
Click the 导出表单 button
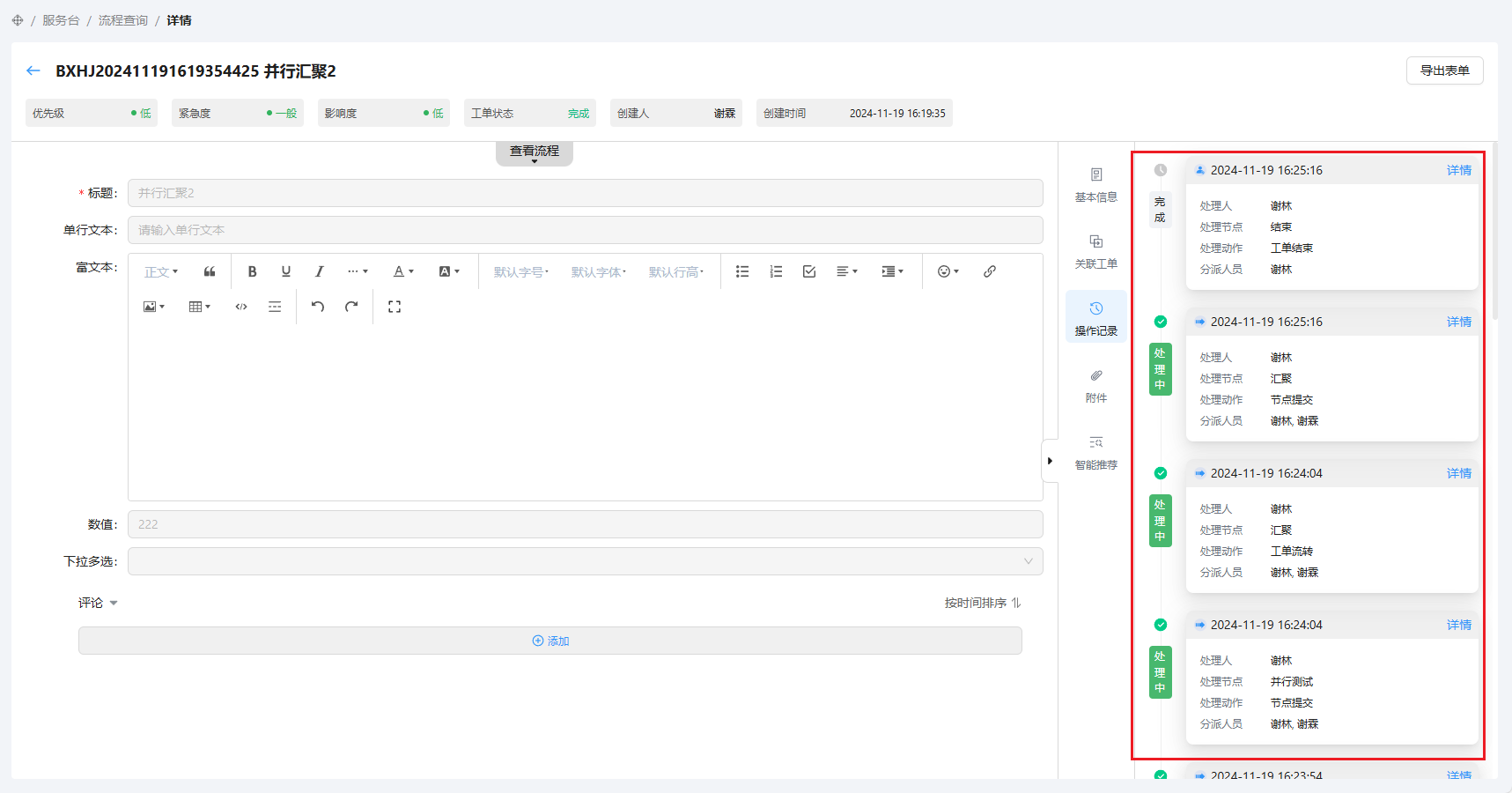(x=1445, y=70)
